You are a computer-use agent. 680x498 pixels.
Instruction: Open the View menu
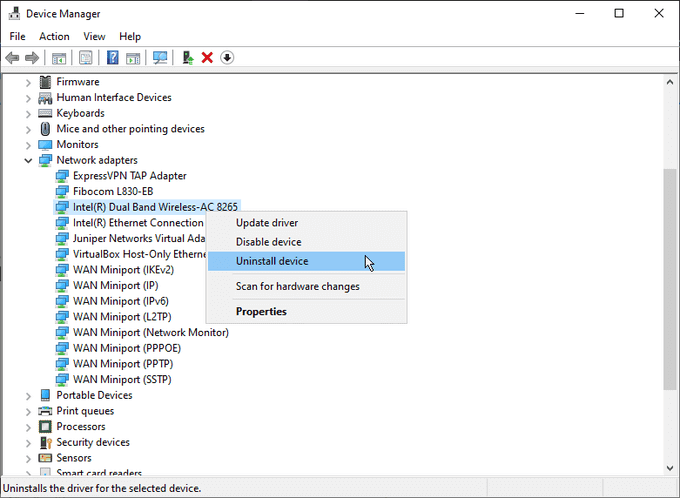pyautogui.click(x=94, y=37)
